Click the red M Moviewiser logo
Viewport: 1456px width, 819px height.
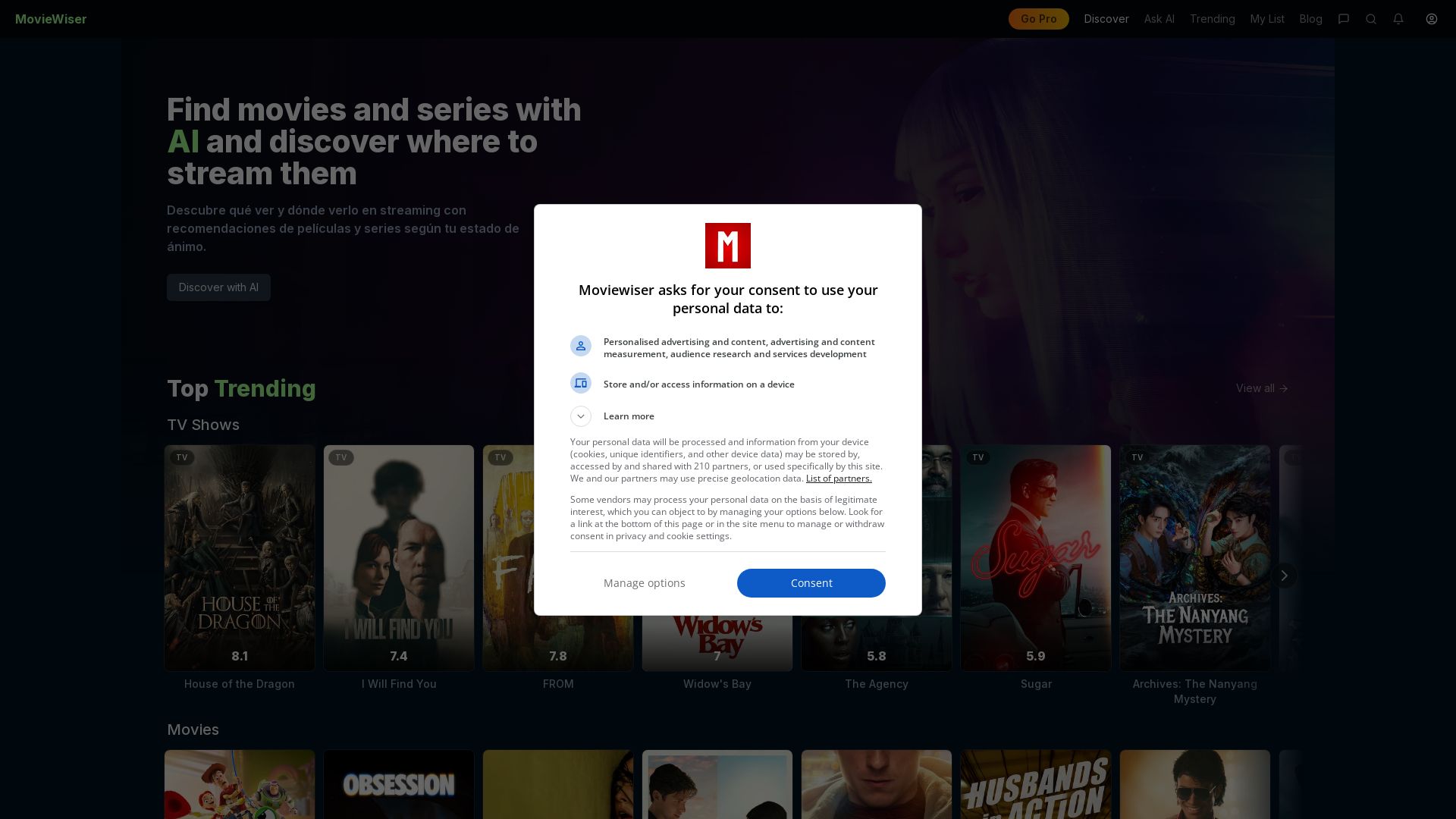[728, 246]
